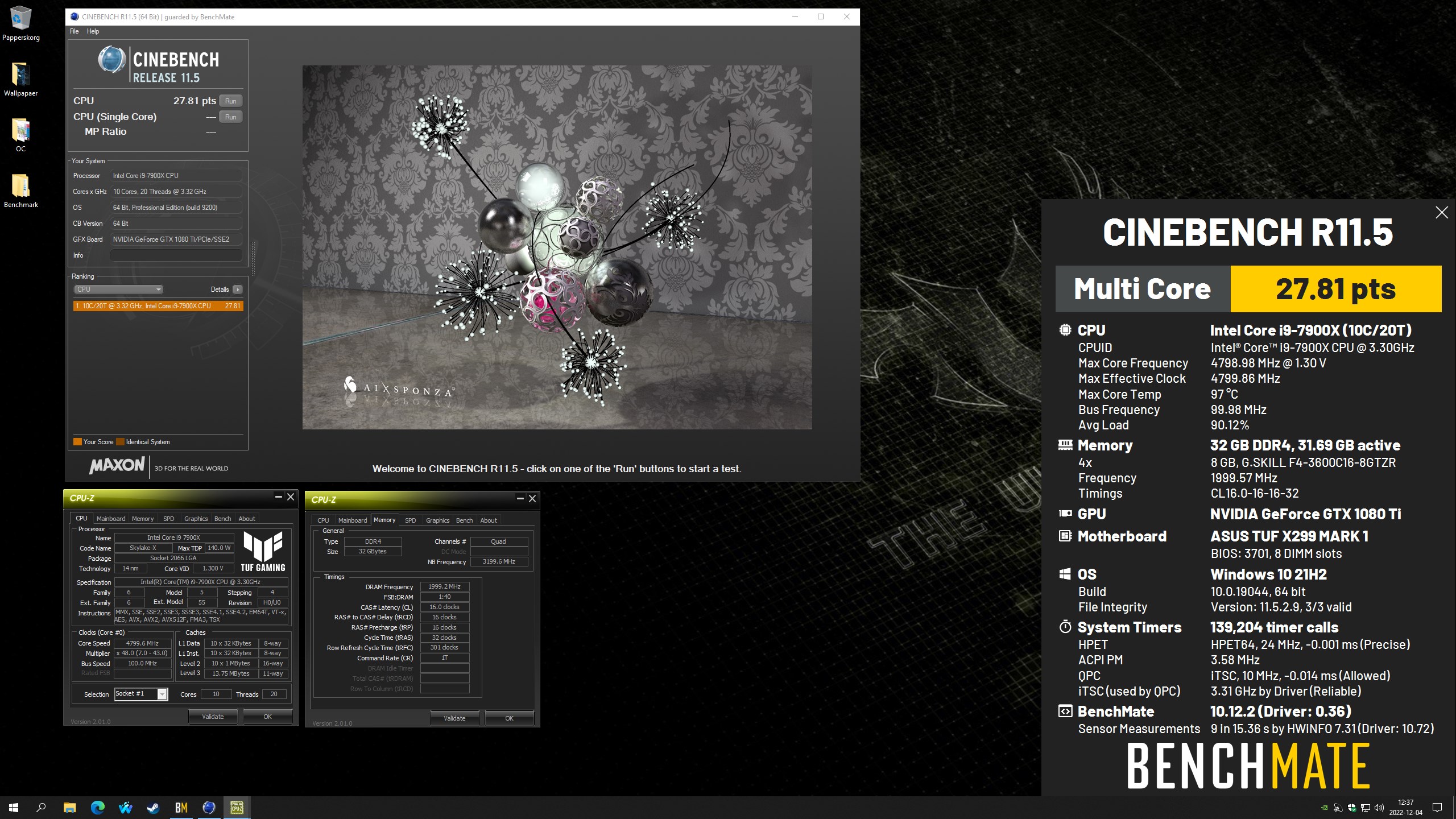This screenshot has width=1456, height=819.
Task: Open Graphics tab in left CPU-Z
Action: (x=196, y=519)
